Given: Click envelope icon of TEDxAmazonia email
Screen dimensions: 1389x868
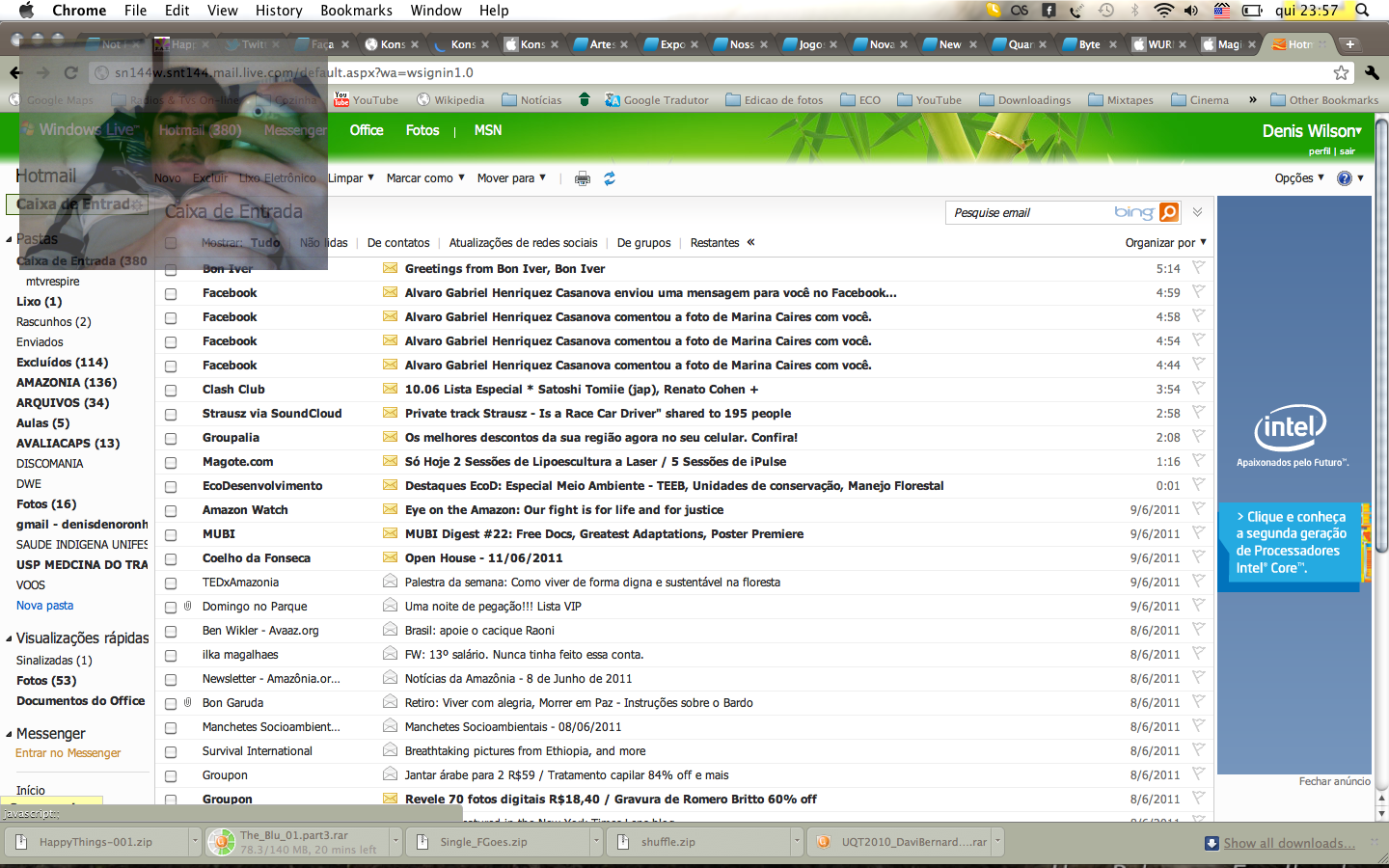Looking at the screenshot, I should [x=390, y=582].
